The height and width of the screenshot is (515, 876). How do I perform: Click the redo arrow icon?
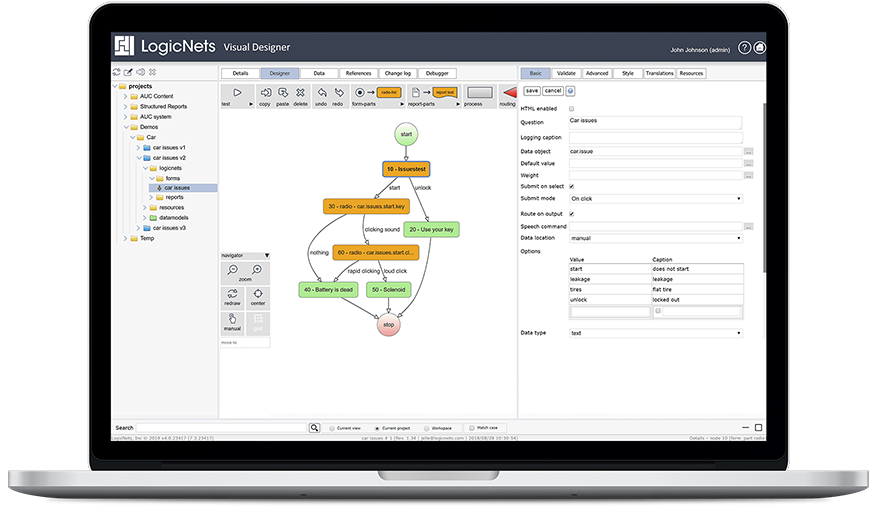click(x=339, y=92)
